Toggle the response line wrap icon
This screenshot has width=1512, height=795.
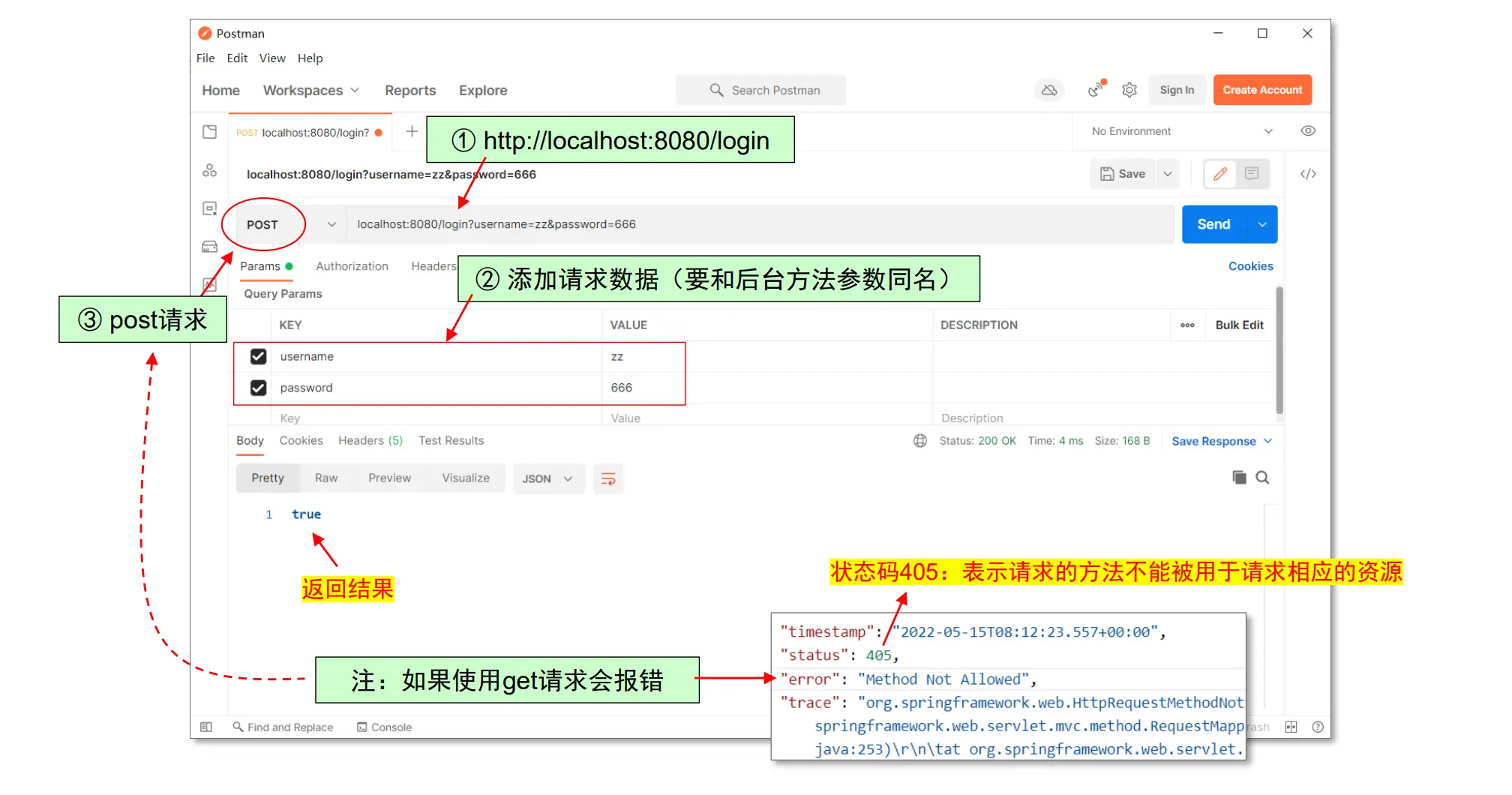[608, 478]
